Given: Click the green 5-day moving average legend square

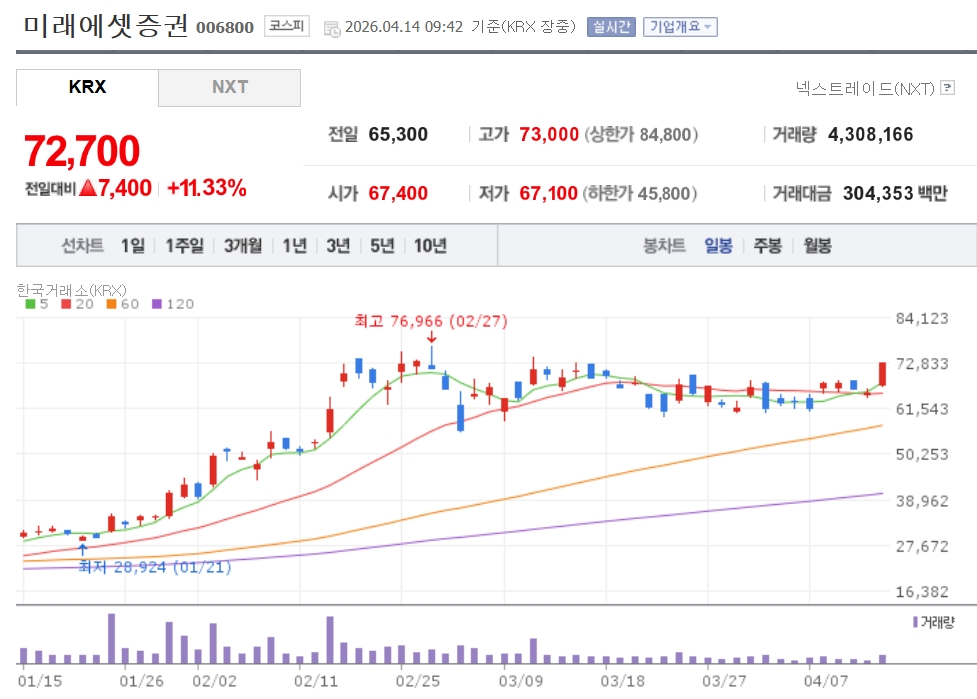Looking at the screenshot, I should (30, 304).
